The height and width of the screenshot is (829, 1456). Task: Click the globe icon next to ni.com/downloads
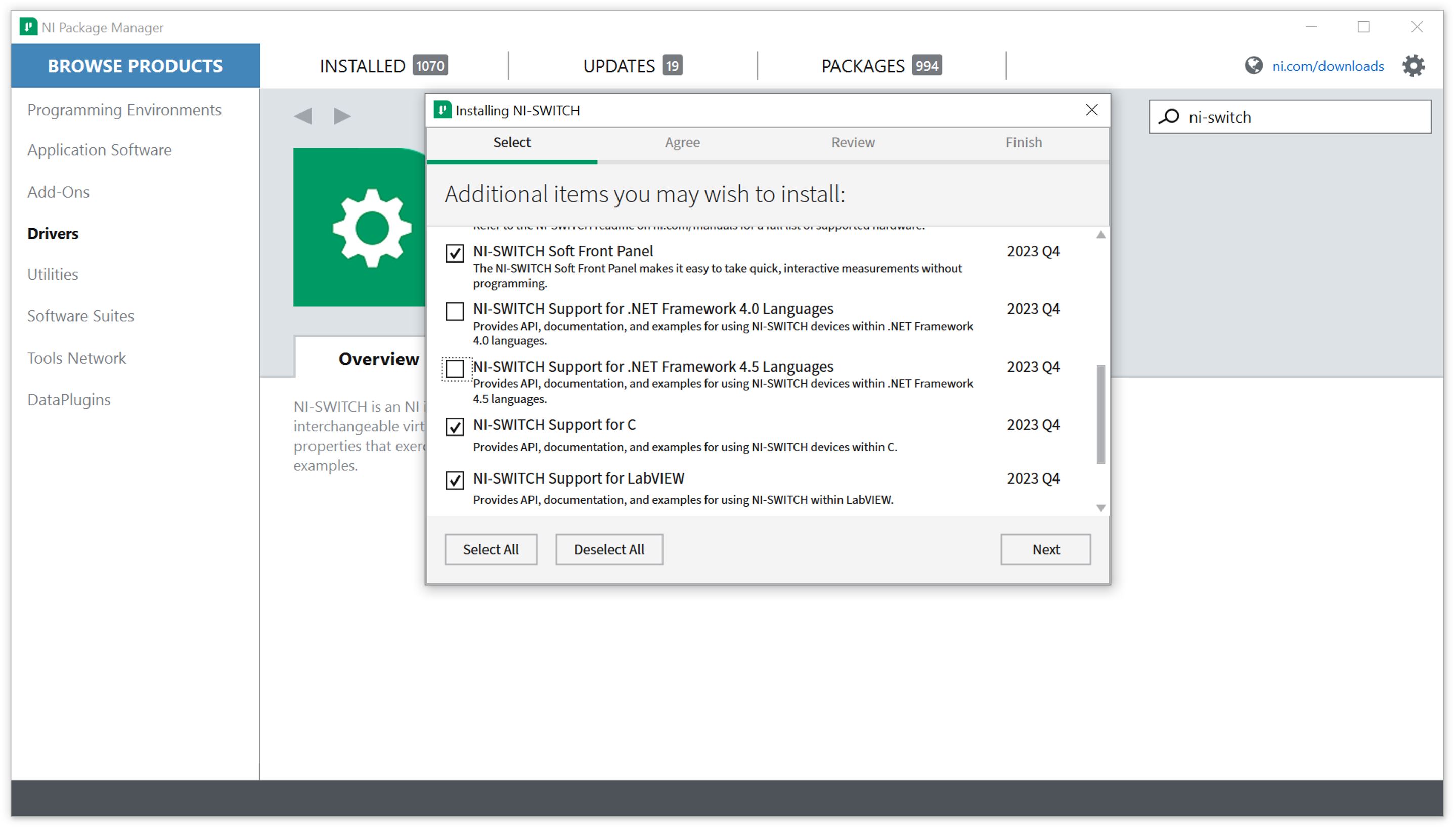[x=1253, y=66]
